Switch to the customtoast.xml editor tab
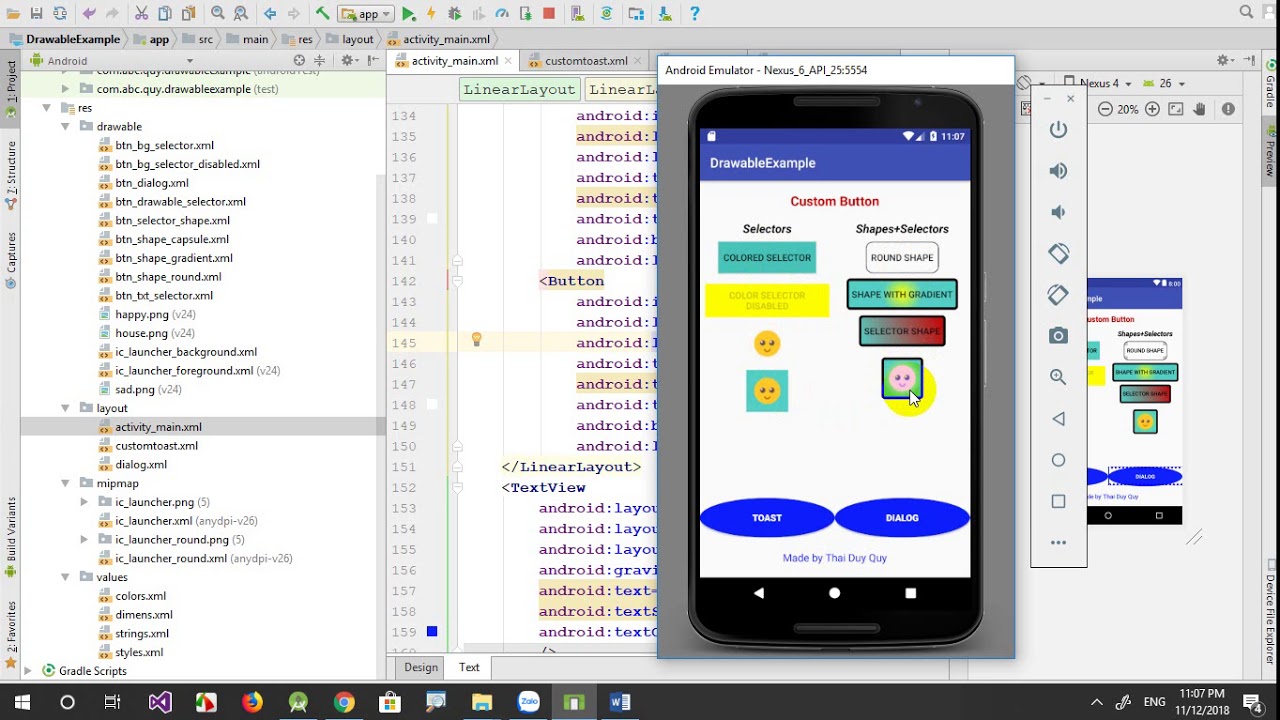 coord(585,61)
